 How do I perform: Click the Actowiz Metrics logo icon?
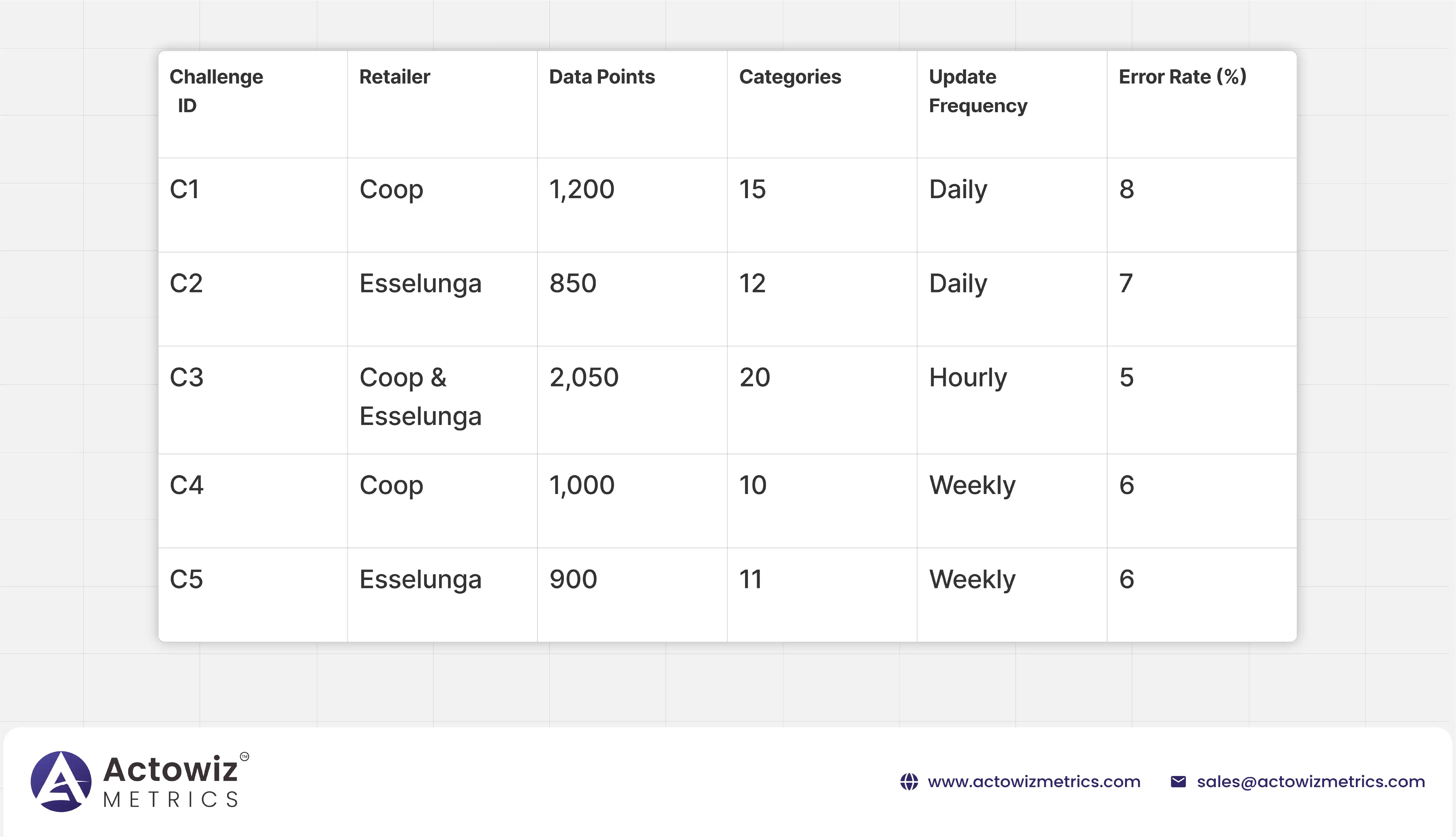pos(61,781)
